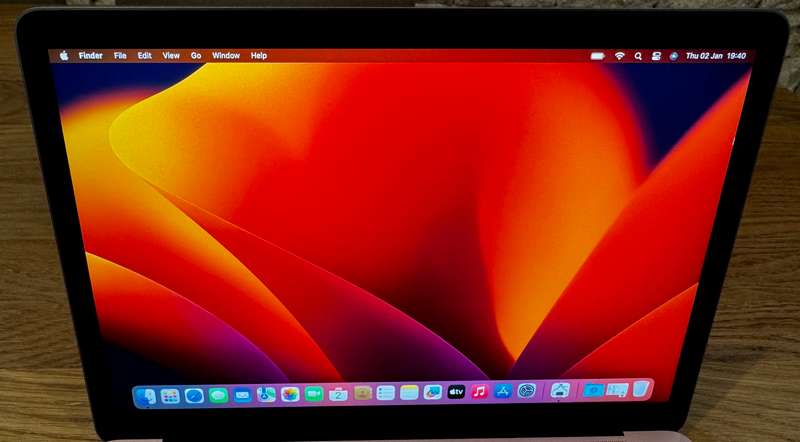800x442 pixels.
Task: Launch Music from the Dock
Action: click(x=480, y=391)
